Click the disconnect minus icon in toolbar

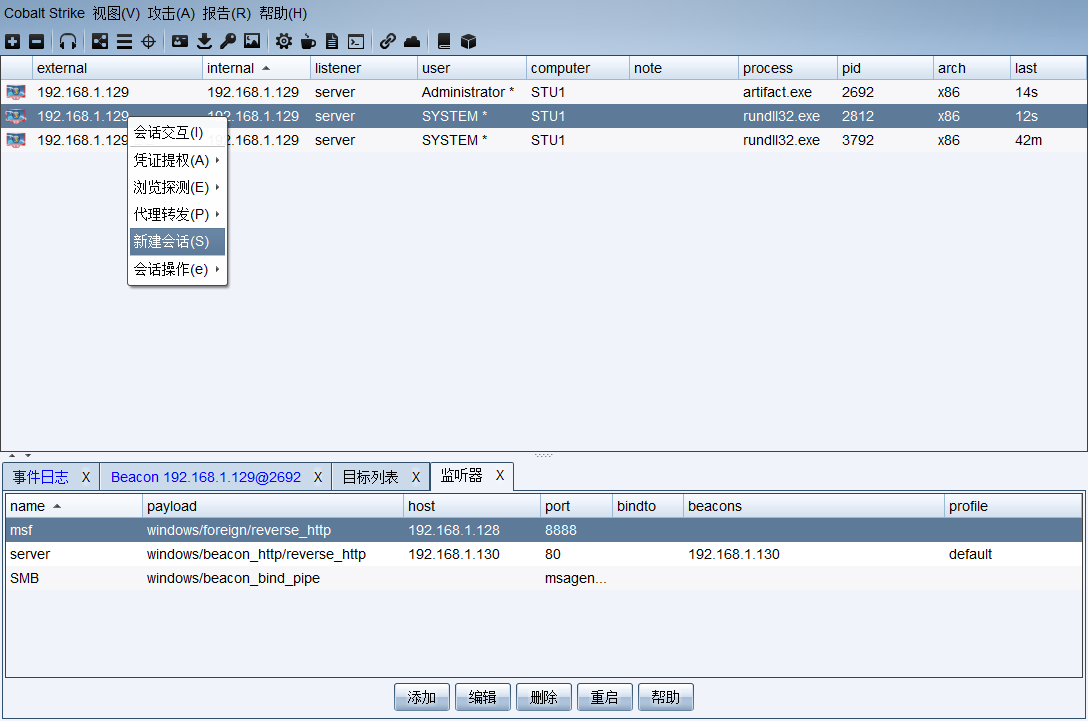[x=37, y=42]
